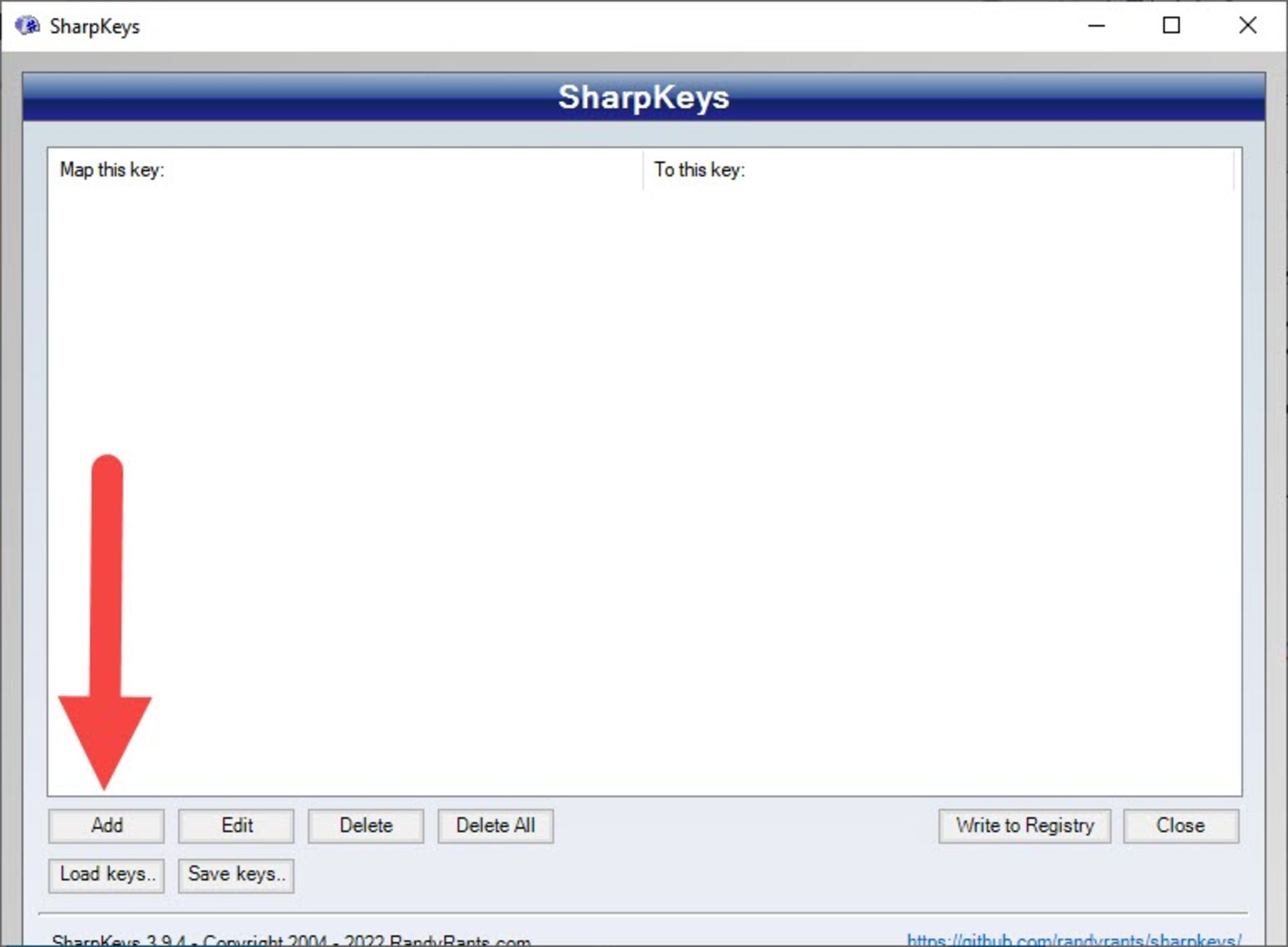Sort by the To this key column header
This screenshot has height=947, width=1288.
tap(939, 170)
